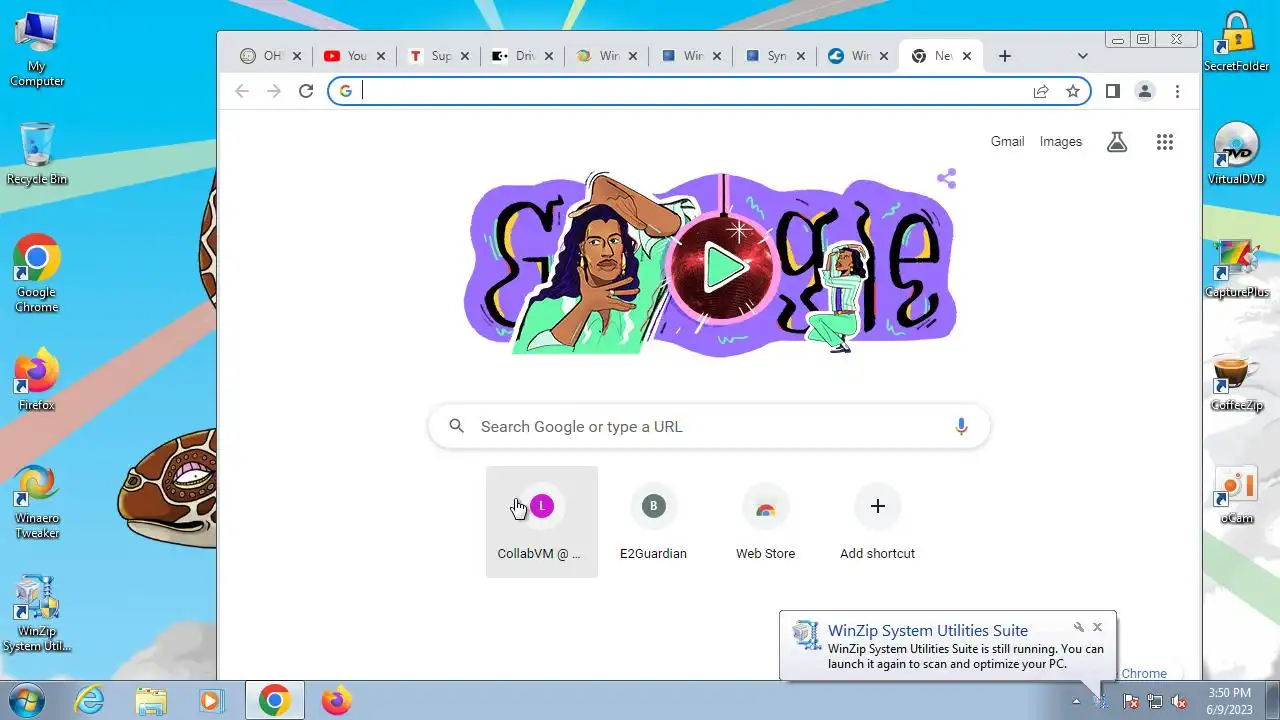The width and height of the screenshot is (1280, 720).
Task: Open a new Chrome tab with plus
Action: [1005, 56]
